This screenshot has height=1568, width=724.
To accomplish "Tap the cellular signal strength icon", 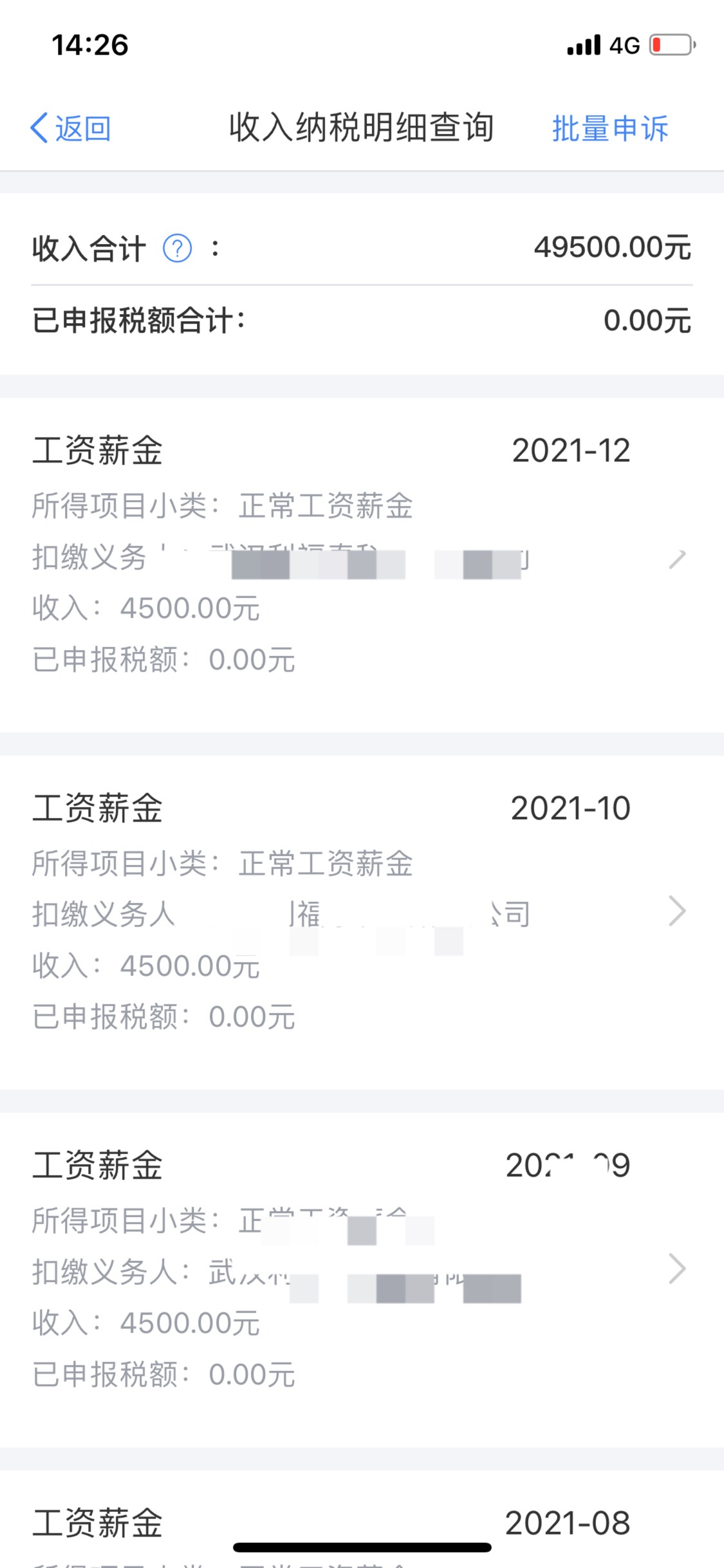I will [584, 45].
